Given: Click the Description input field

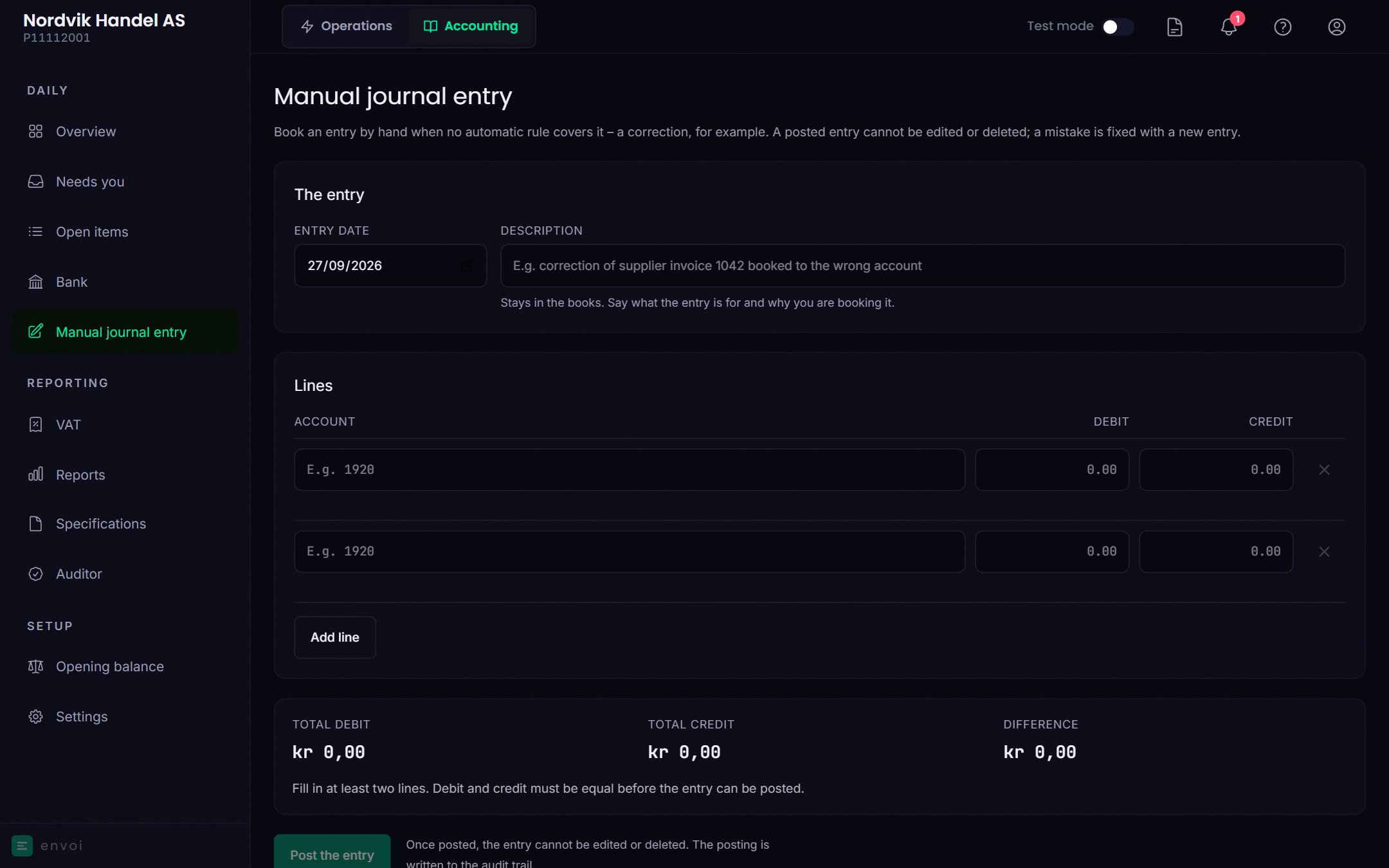Looking at the screenshot, I should (922, 266).
